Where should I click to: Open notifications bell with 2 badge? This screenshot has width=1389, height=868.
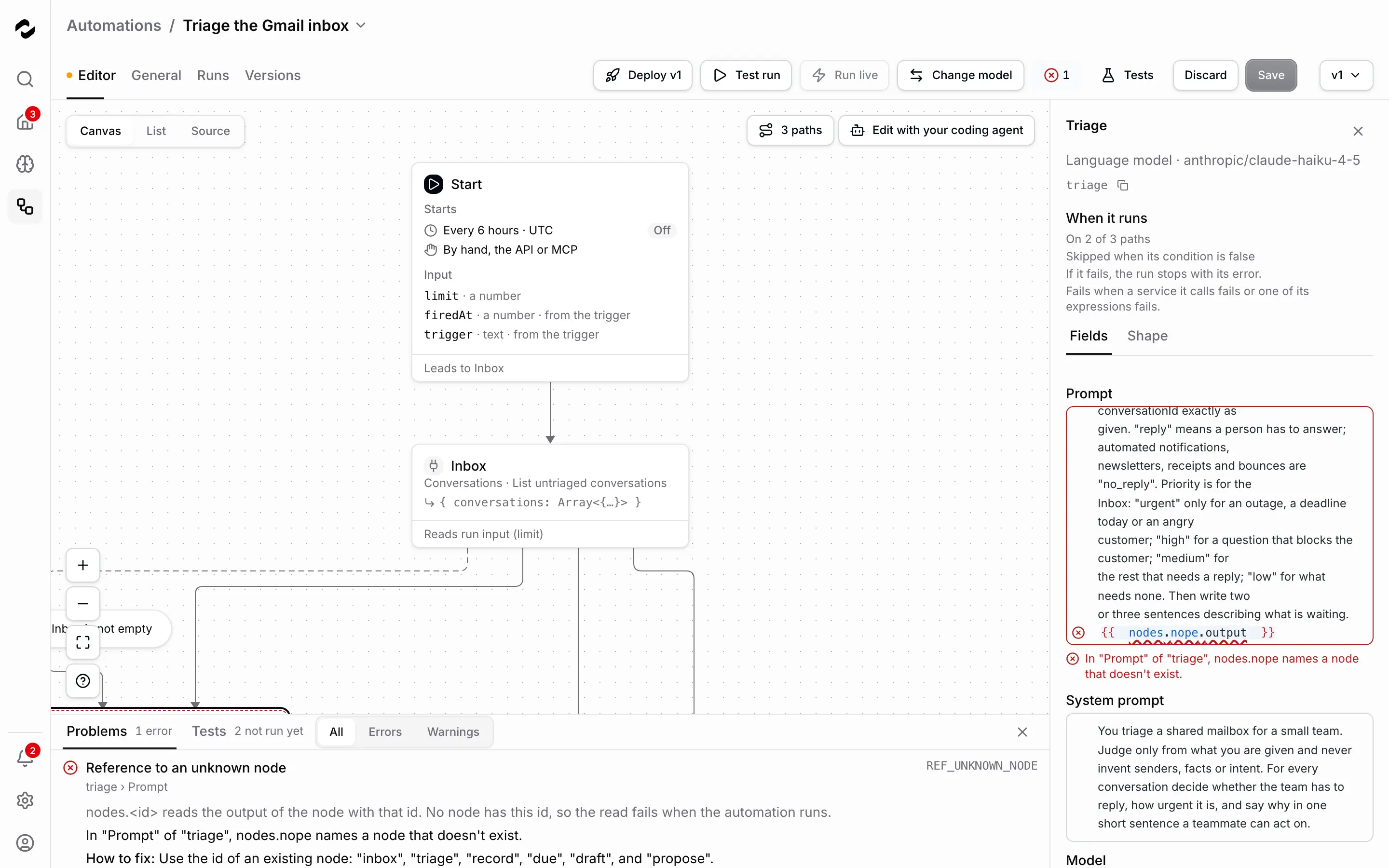[x=25, y=758]
